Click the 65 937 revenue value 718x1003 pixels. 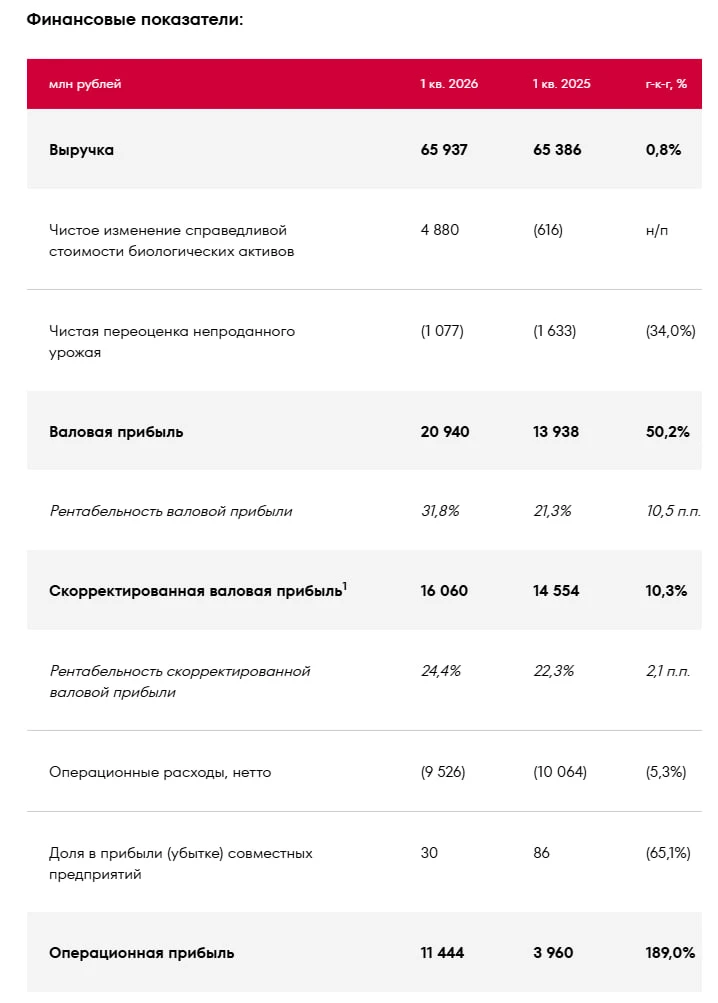444,150
